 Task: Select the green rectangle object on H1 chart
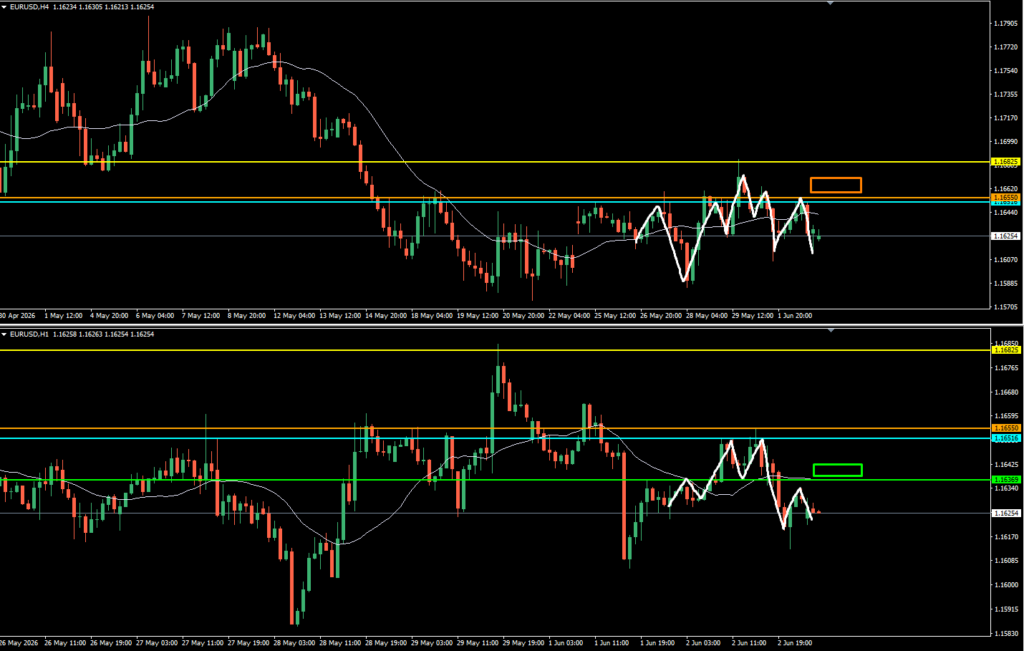tap(838, 470)
